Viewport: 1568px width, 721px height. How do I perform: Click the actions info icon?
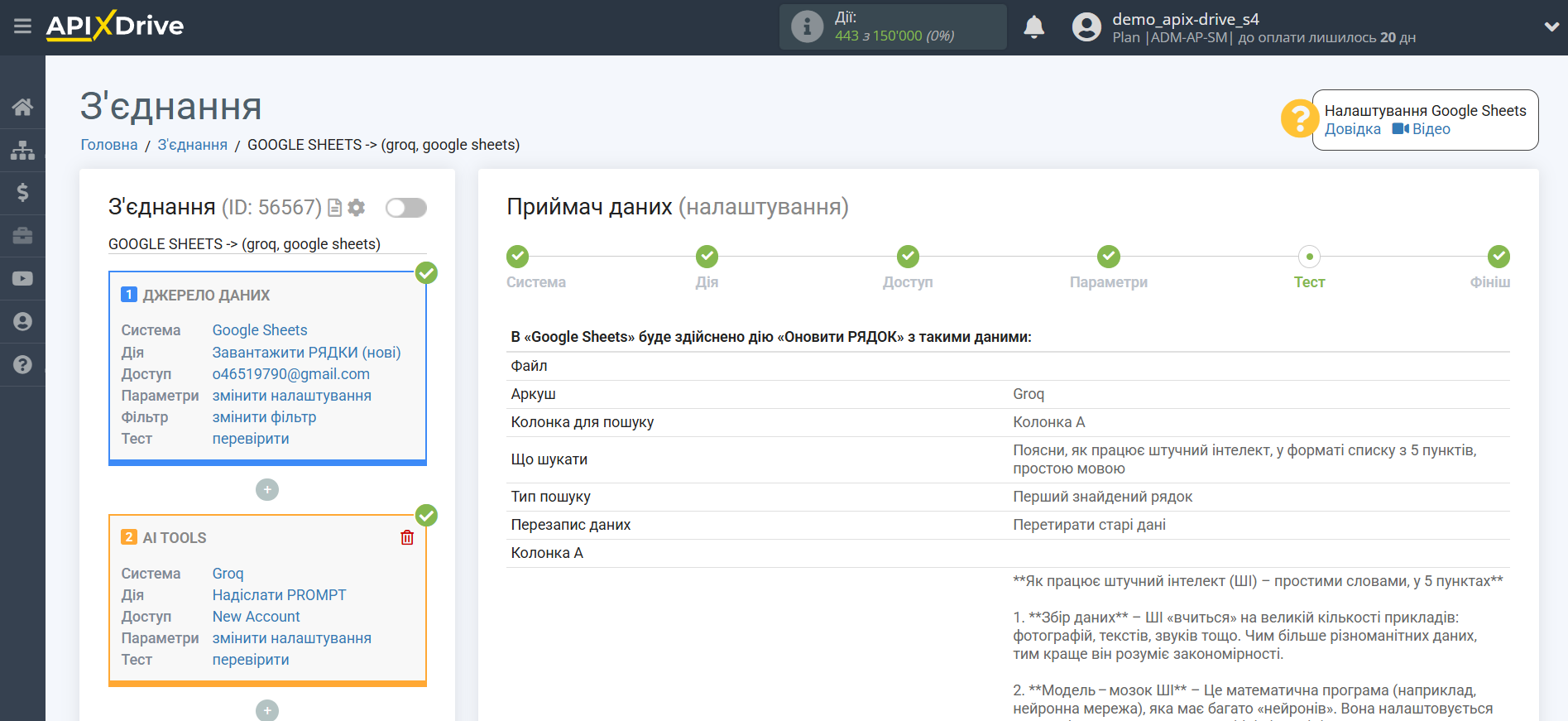(807, 26)
